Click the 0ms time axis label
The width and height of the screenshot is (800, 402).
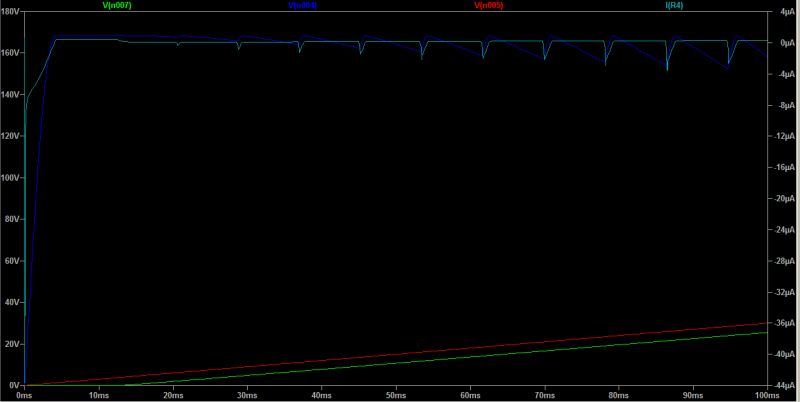[24, 395]
